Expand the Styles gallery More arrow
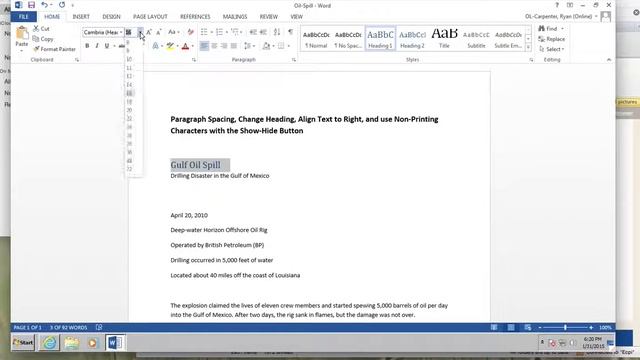Viewport: 640px width, 360px height. [528, 47]
